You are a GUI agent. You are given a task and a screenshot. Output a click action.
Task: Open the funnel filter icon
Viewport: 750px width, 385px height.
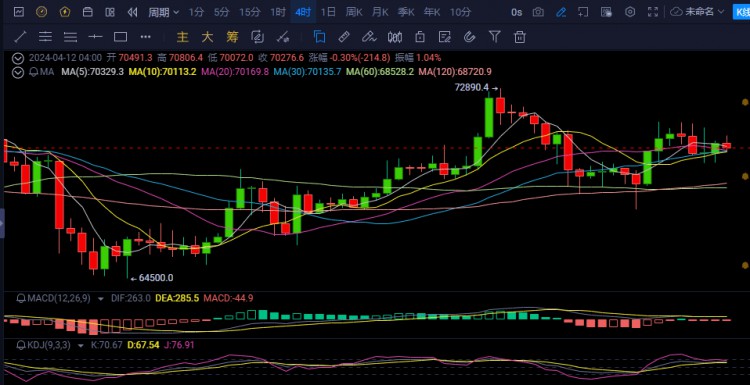tap(495, 36)
